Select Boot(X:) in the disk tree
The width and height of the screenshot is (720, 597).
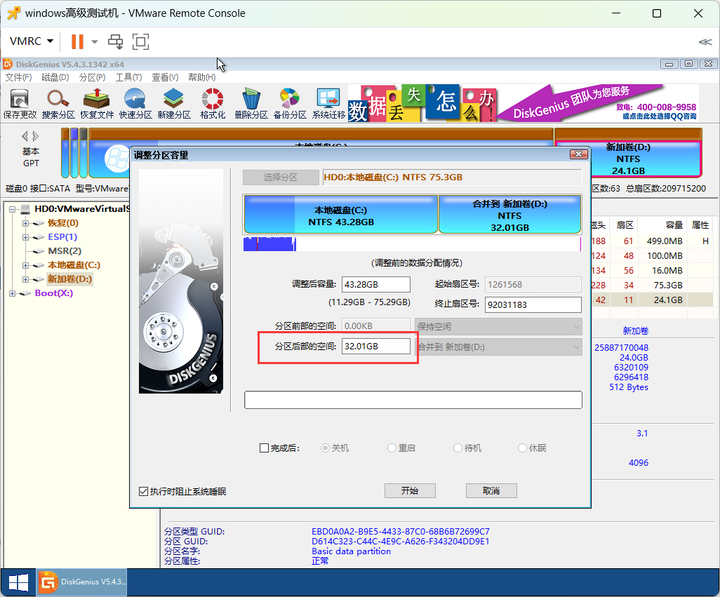(x=54, y=293)
